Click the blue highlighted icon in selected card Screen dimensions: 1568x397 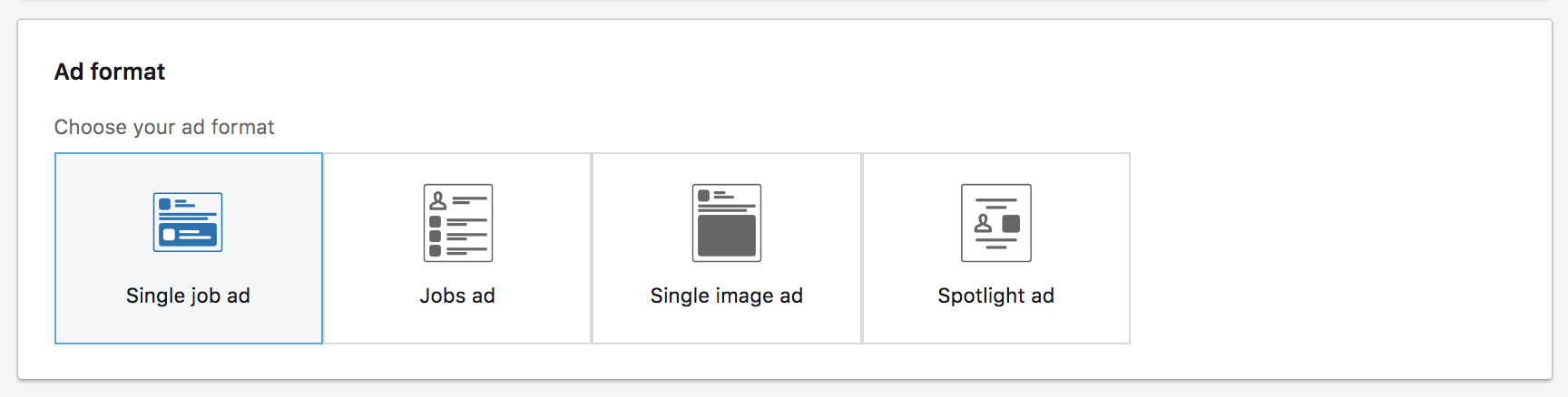(188, 222)
